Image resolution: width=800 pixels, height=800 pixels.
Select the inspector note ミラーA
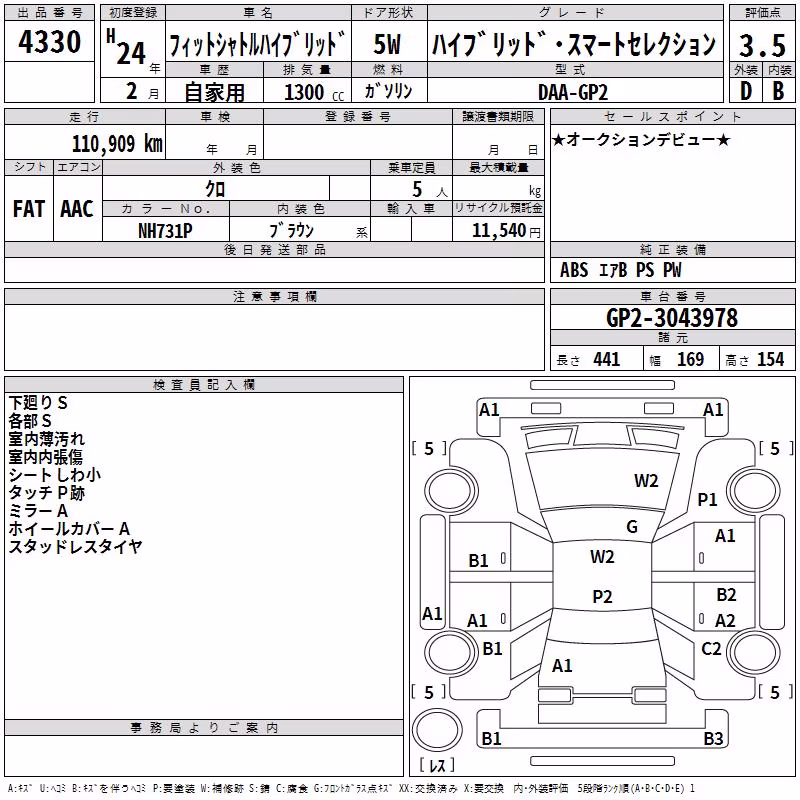(38, 510)
